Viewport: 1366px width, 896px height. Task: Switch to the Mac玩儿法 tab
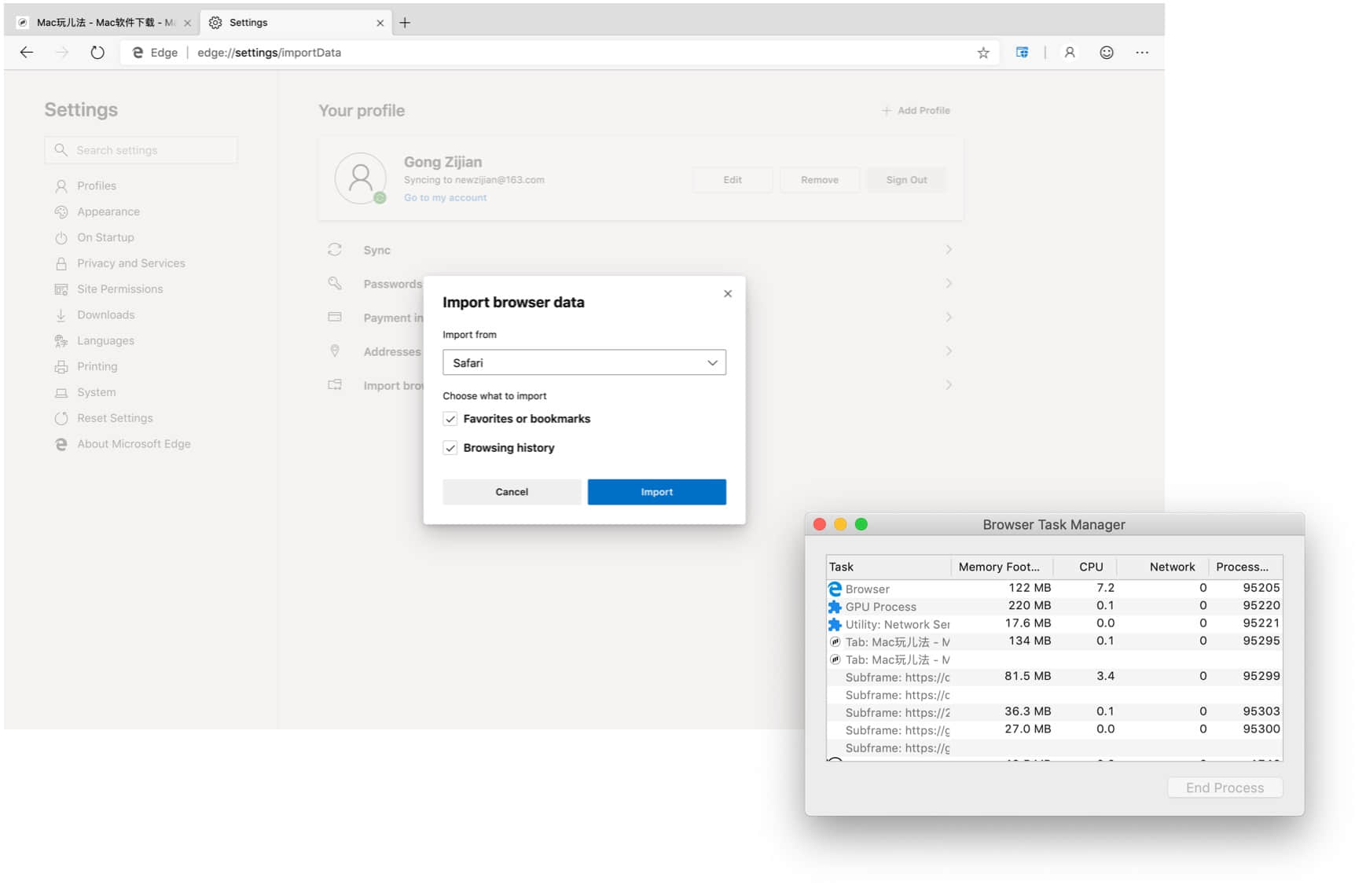[102, 23]
